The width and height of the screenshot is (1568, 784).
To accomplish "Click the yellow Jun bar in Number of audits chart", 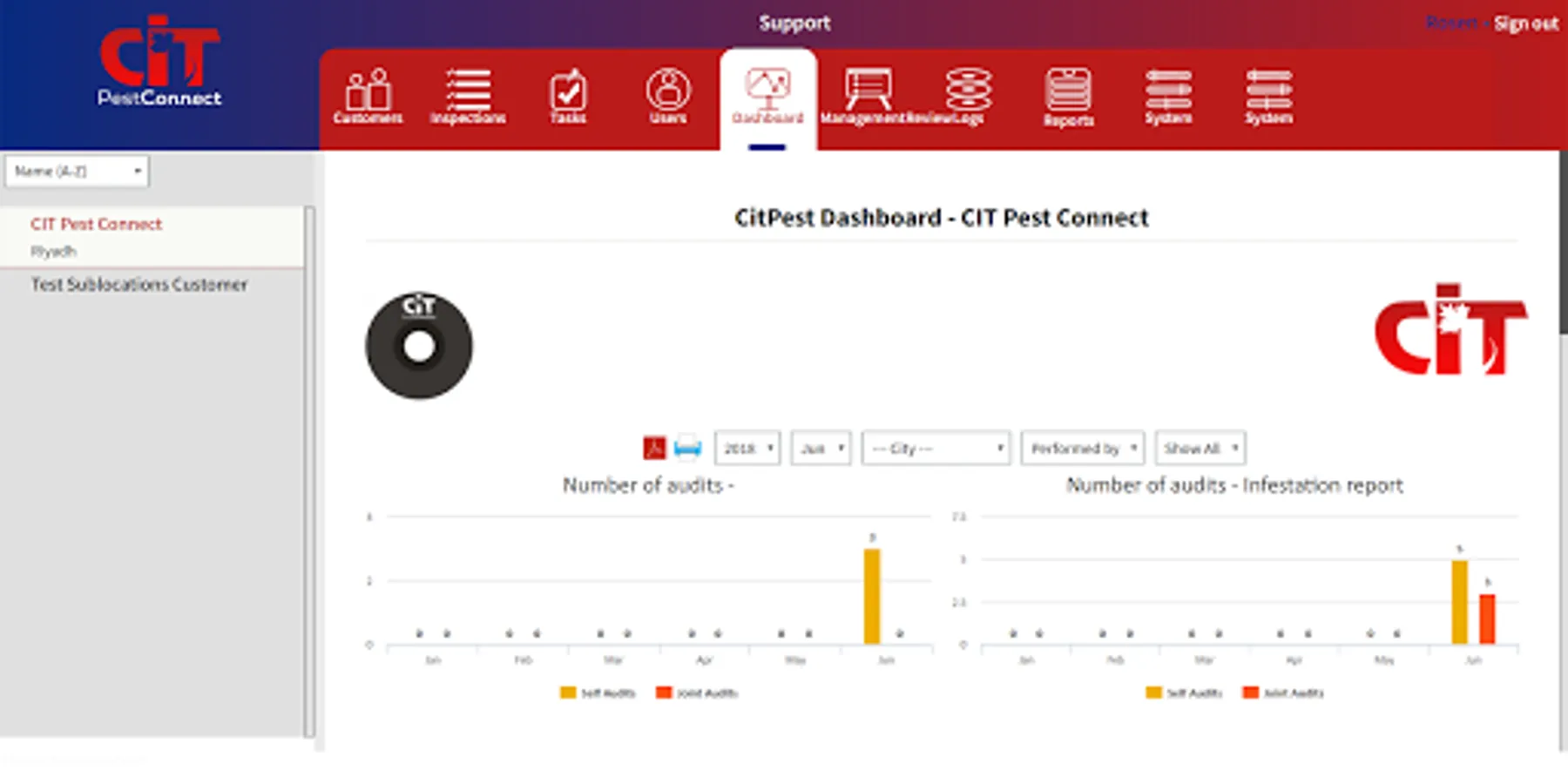I will click(872, 597).
